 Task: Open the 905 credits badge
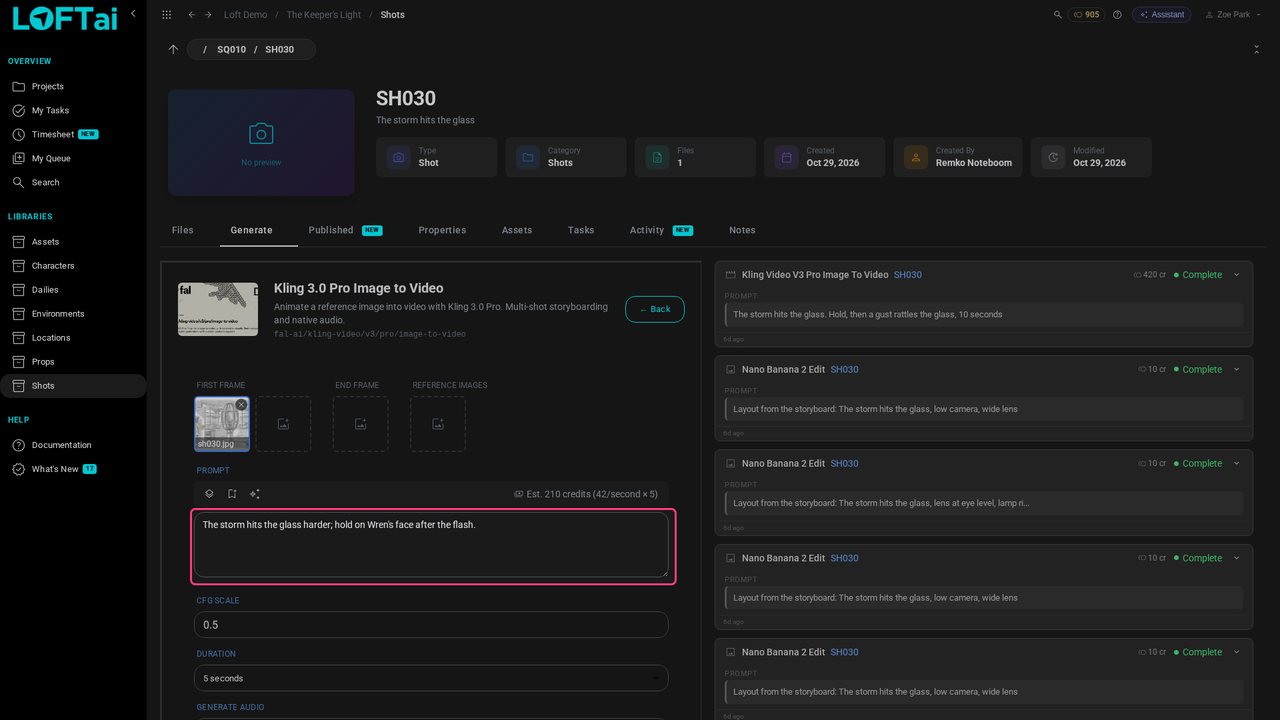[x=1086, y=15]
